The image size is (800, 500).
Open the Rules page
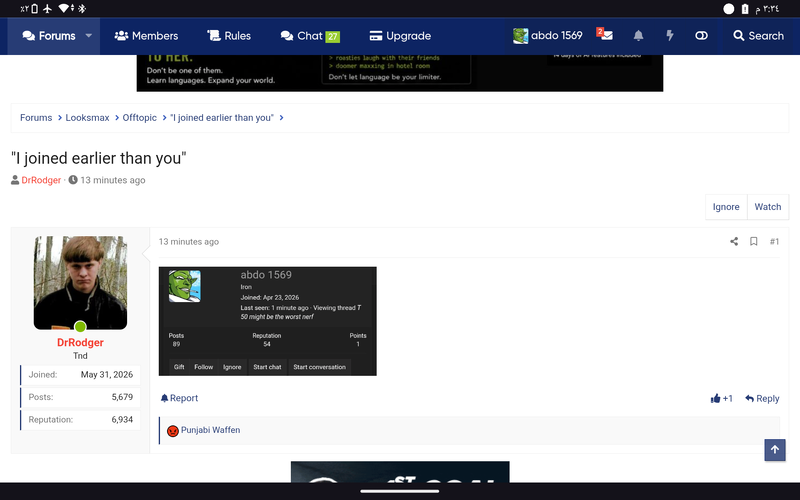[229, 36]
